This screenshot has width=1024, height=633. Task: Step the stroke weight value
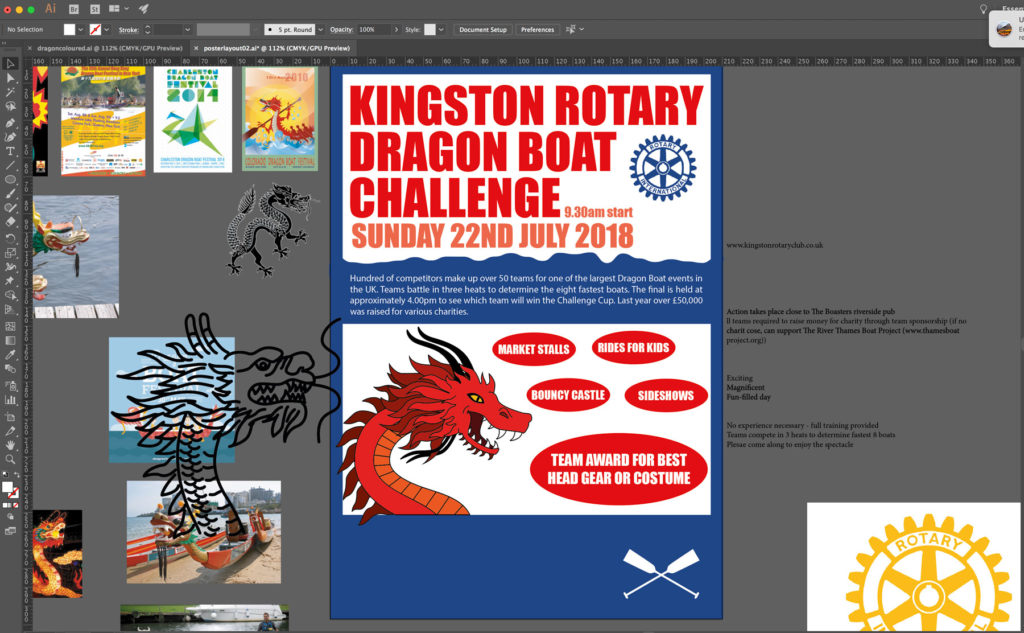[x=148, y=29]
